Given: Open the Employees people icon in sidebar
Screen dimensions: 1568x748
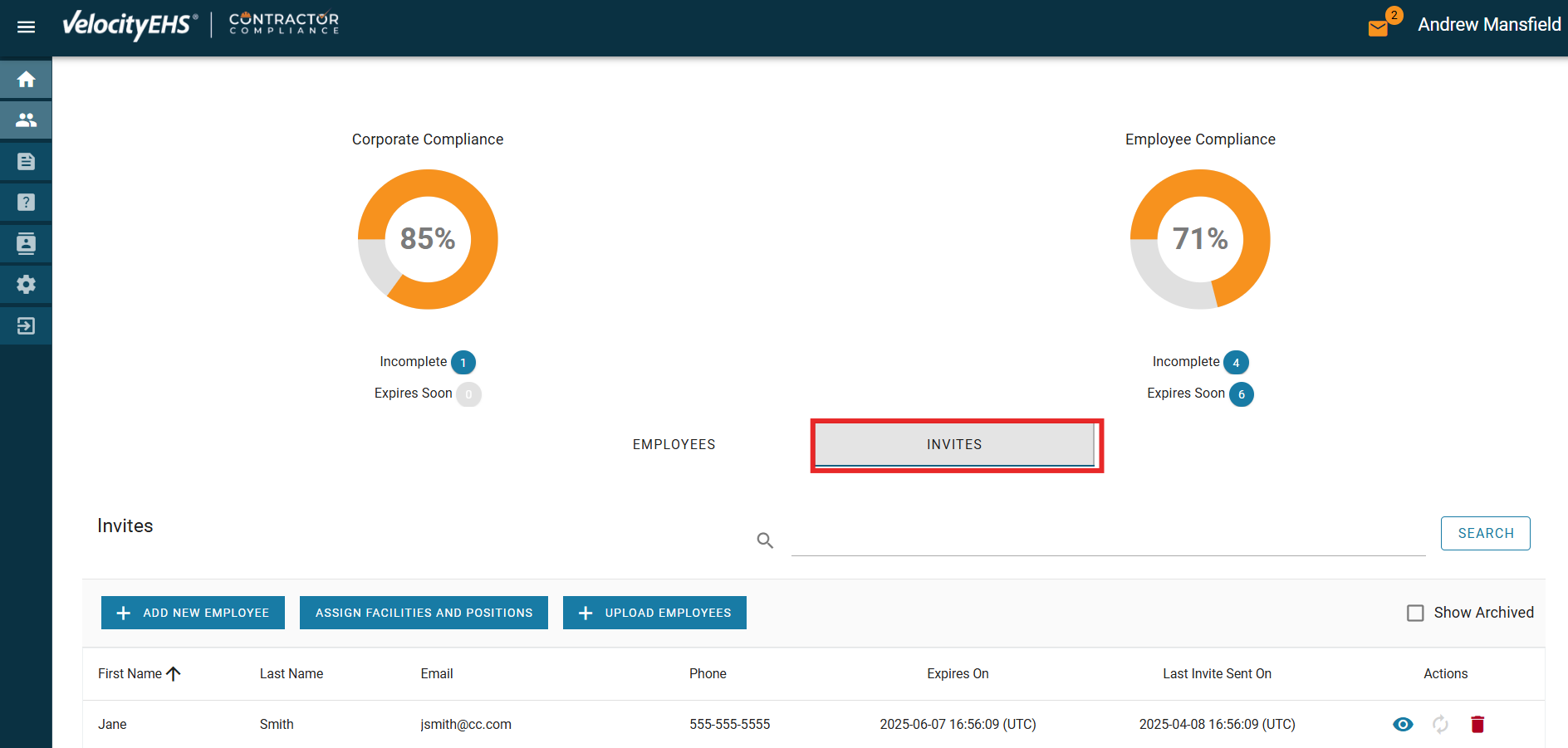Looking at the screenshot, I should (26, 120).
